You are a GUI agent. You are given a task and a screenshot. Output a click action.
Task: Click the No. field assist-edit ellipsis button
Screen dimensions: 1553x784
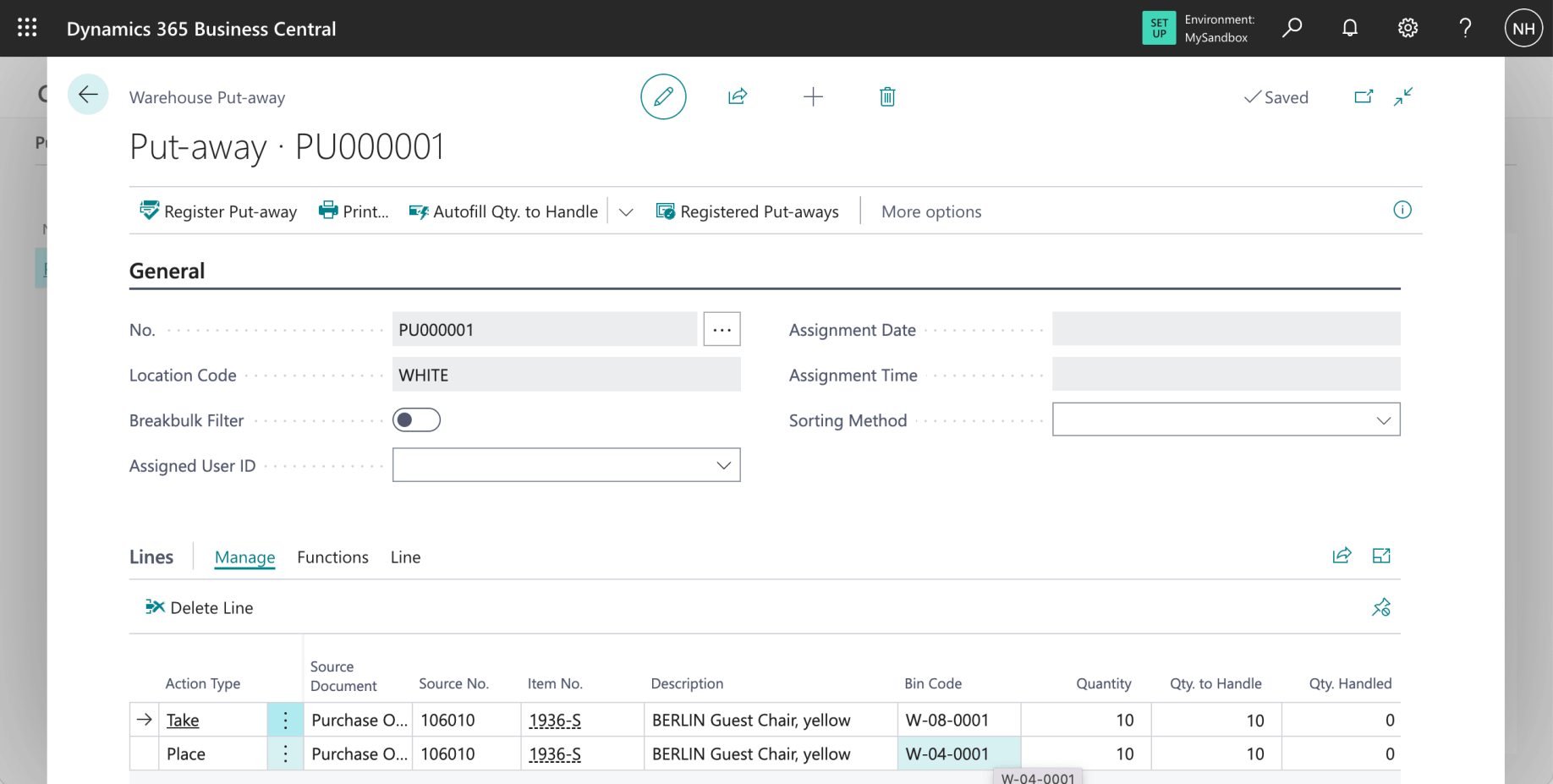click(x=722, y=329)
